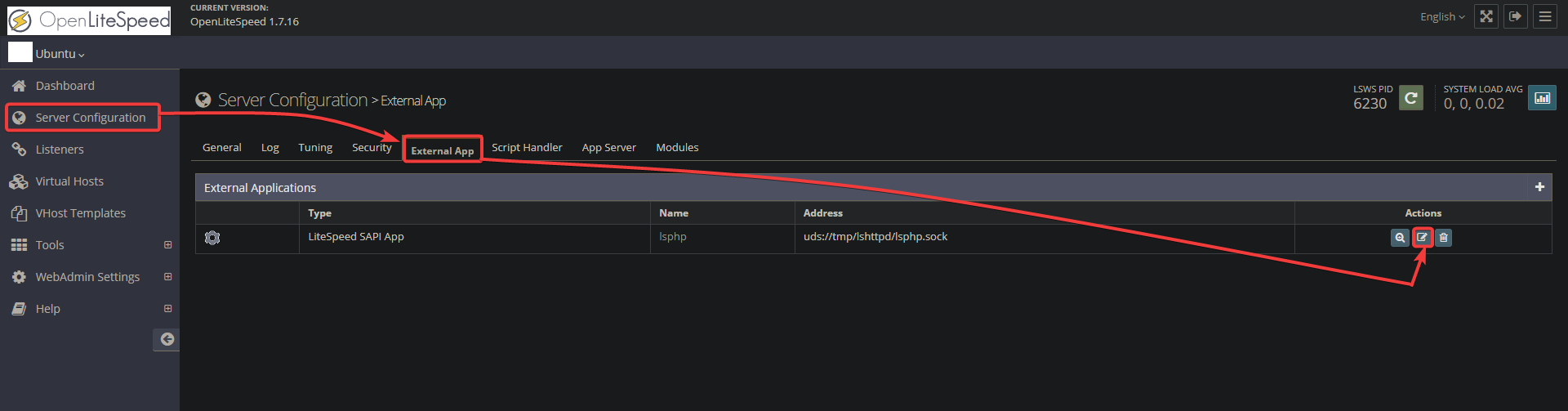Switch to the Log tab
Screen dimensions: 1568x411
(x=270, y=148)
